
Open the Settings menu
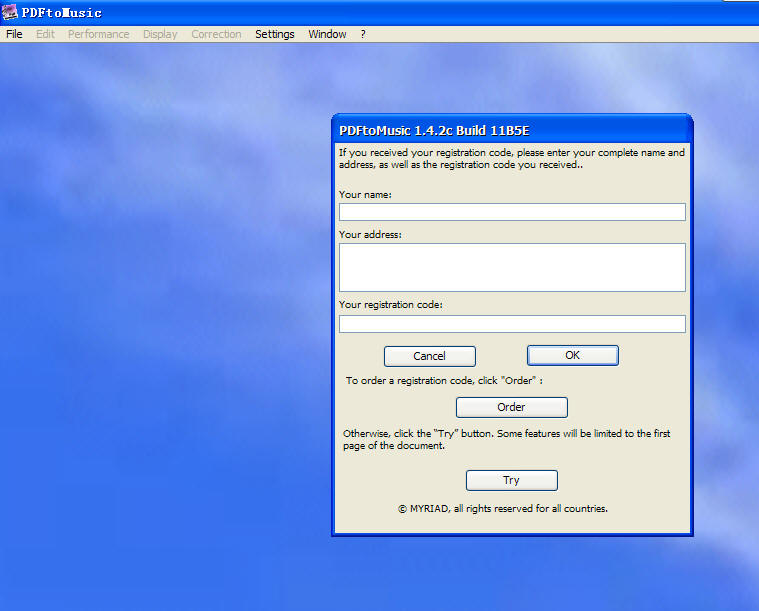(274, 34)
